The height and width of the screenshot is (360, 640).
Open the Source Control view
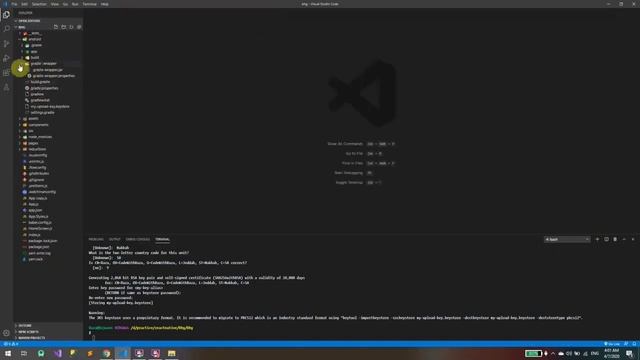[6, 43]
